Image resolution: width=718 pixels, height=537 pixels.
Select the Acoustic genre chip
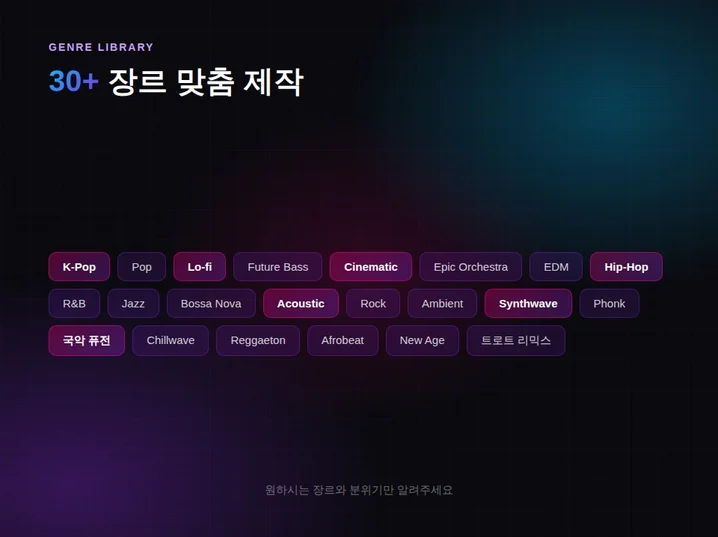click(301, 304)
